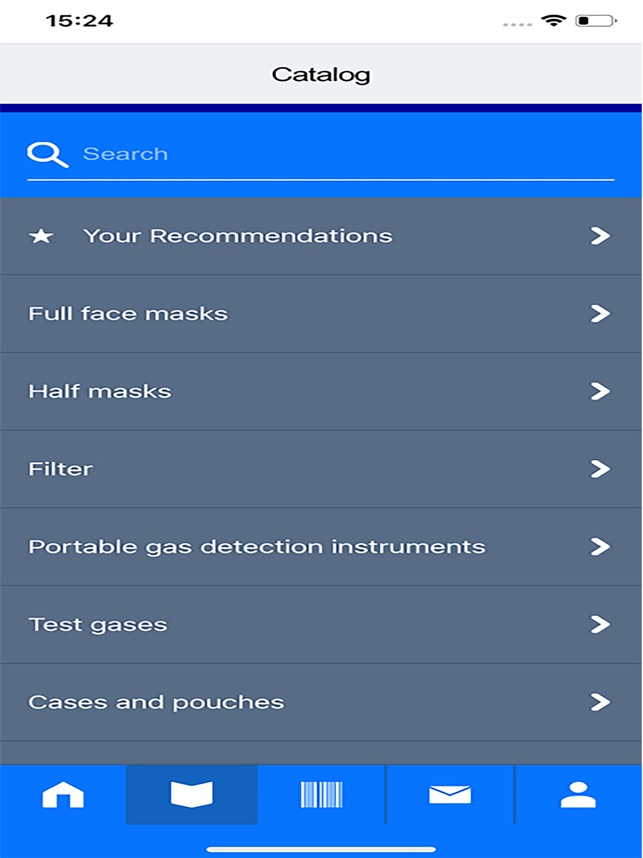Expand the Full face masks chevron
643x858 pixels.
point(599,314)
